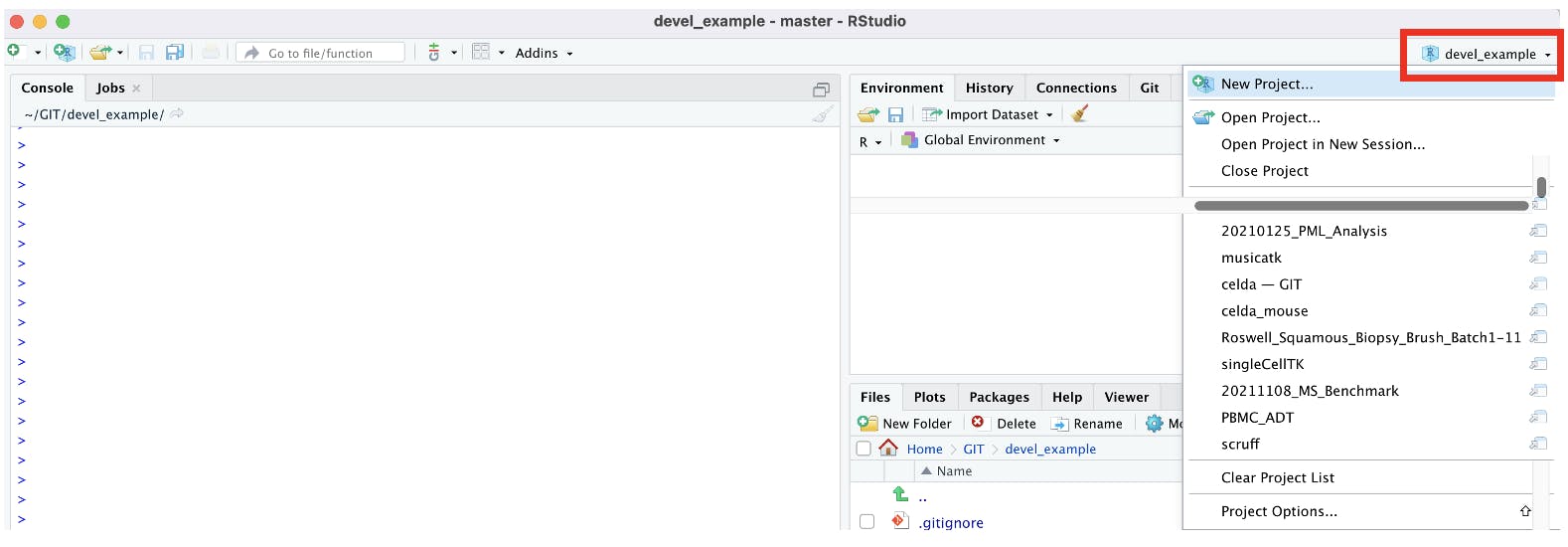Click the Rename file button
The height and width of the screenshot is (547, 1568).
point(1087,424)
